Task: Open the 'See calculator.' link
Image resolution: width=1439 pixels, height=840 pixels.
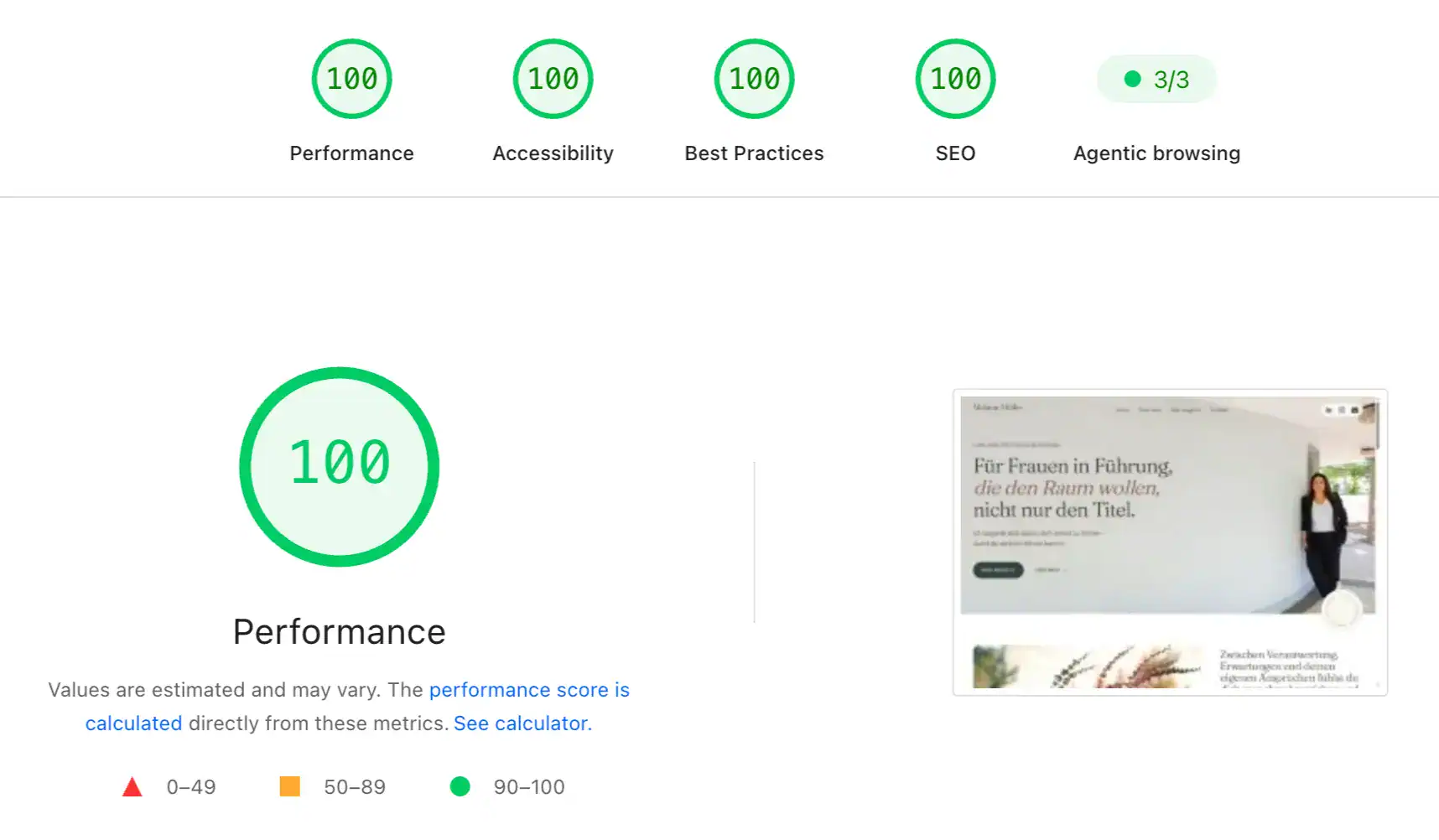Action: [x=523, y=723]
